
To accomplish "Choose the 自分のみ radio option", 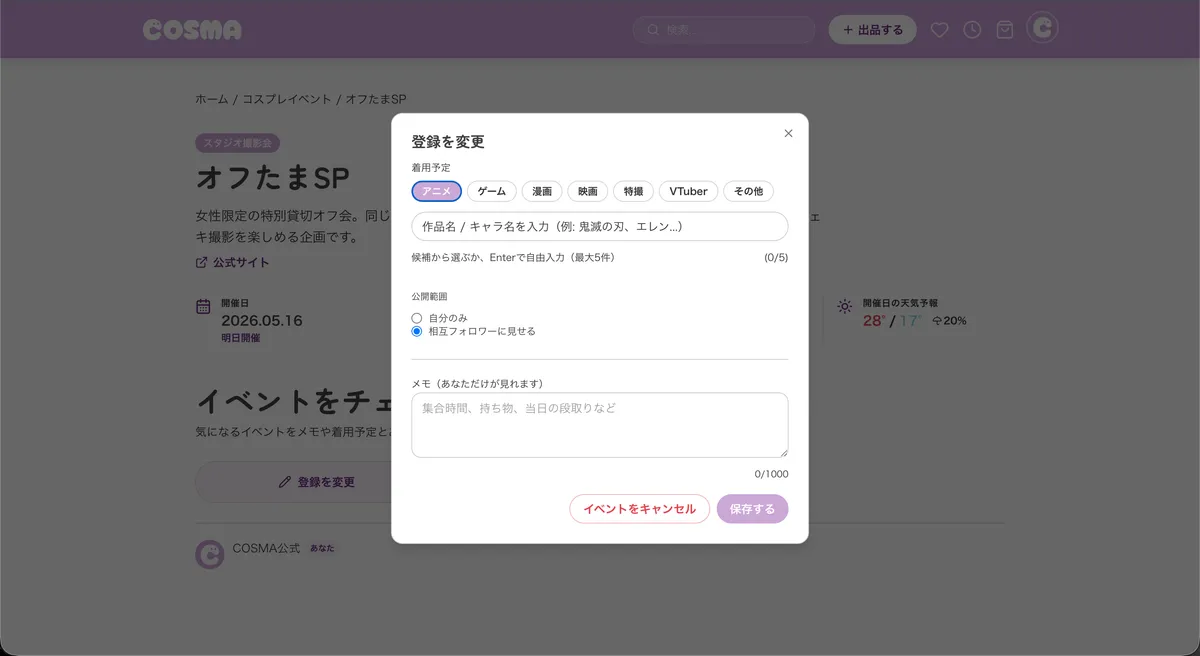I will (417, 318).
